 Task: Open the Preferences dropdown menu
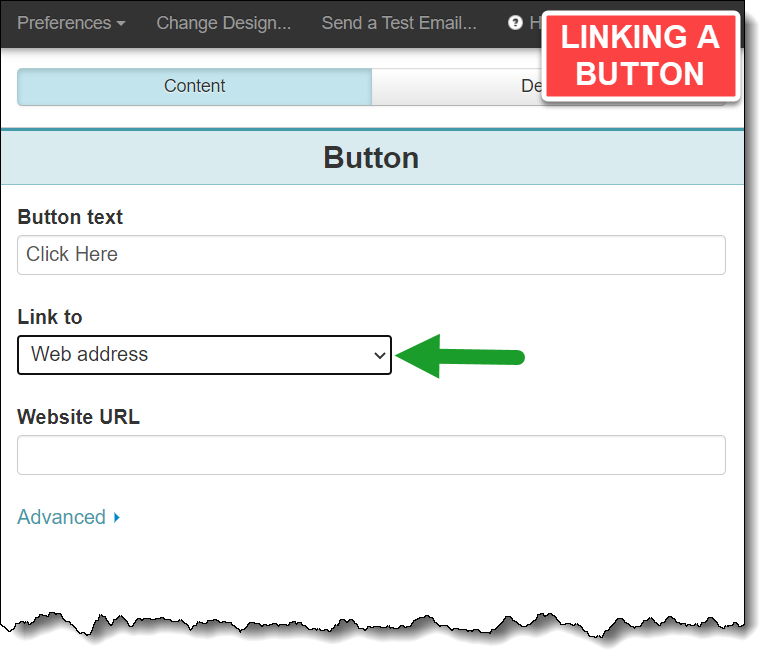coord(71,23)
